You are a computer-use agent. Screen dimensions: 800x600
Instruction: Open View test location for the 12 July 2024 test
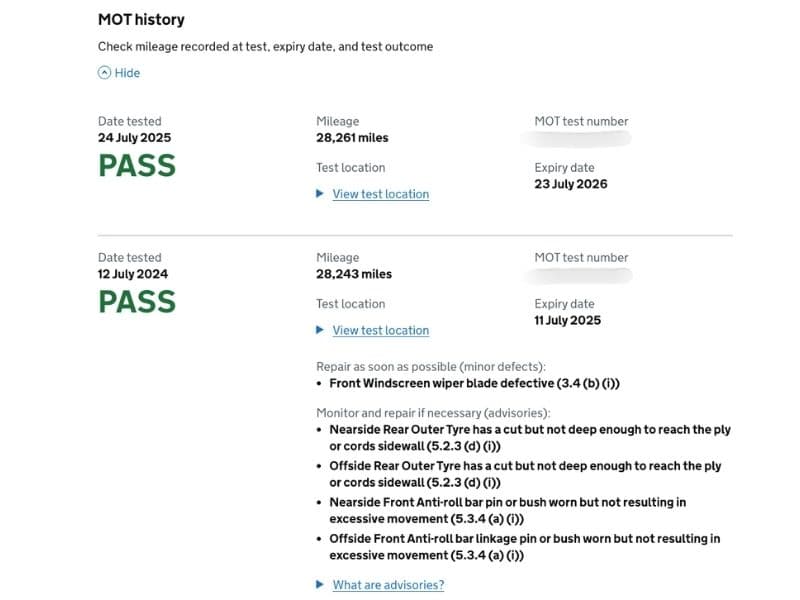tap(380, 330)
